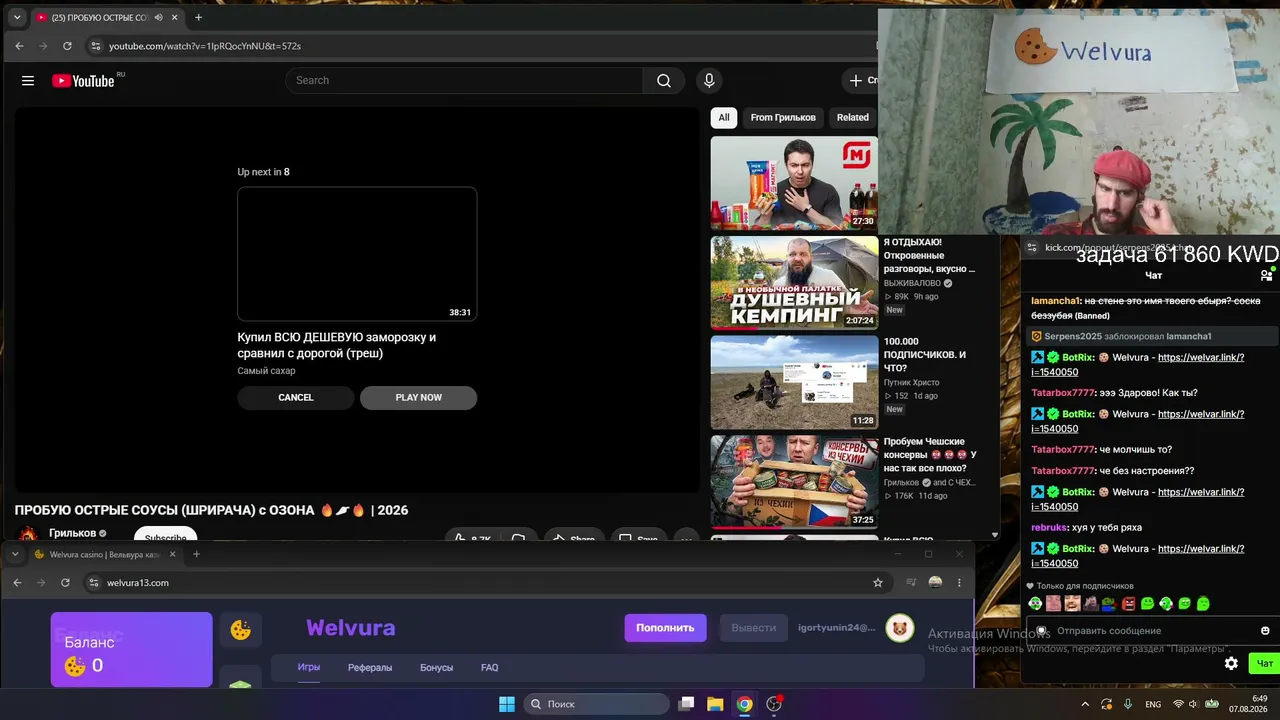Click the Welvura cookie icon button
Viewport: 1280px width, 720px height.
coord(241,630)
